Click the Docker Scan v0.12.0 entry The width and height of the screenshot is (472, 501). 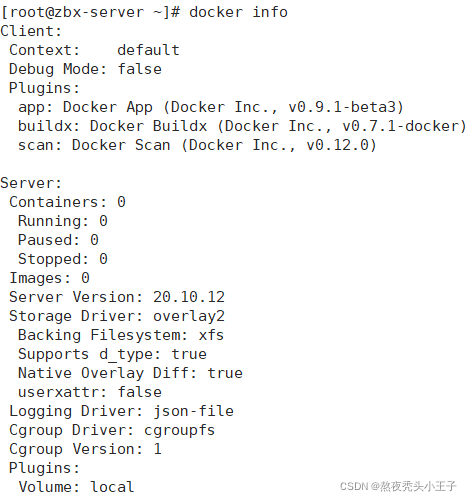tap(197, 145)
